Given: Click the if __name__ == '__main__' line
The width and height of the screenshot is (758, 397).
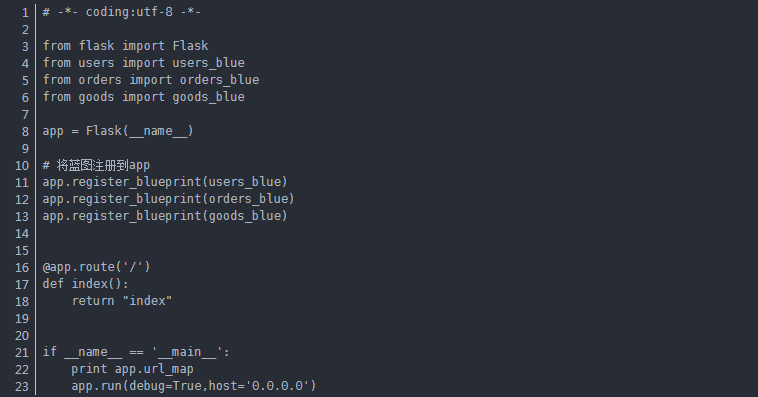Looking at the screenshot, I should (136, 352).
